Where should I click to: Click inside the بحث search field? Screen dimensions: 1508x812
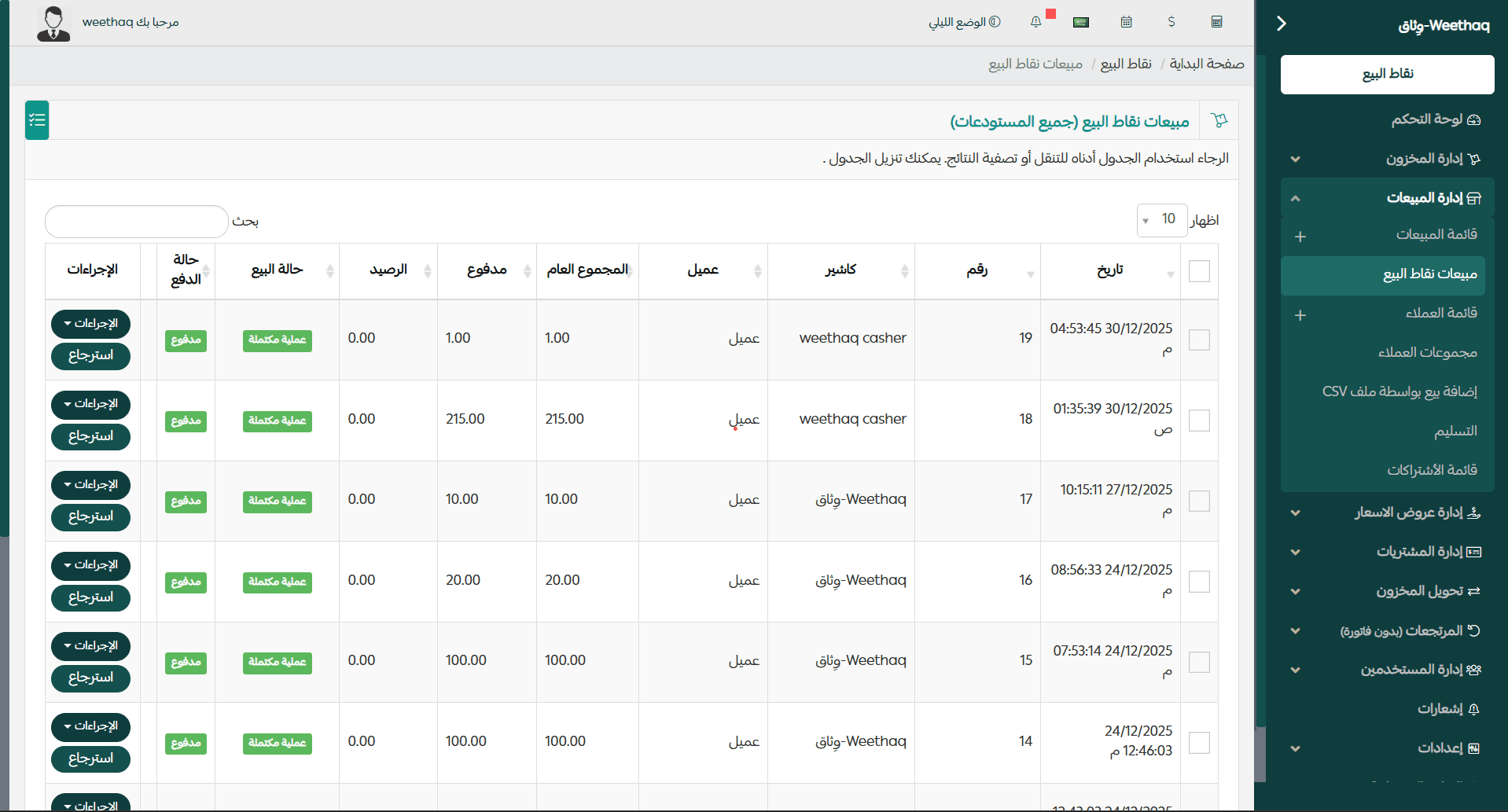coord(135,222)
